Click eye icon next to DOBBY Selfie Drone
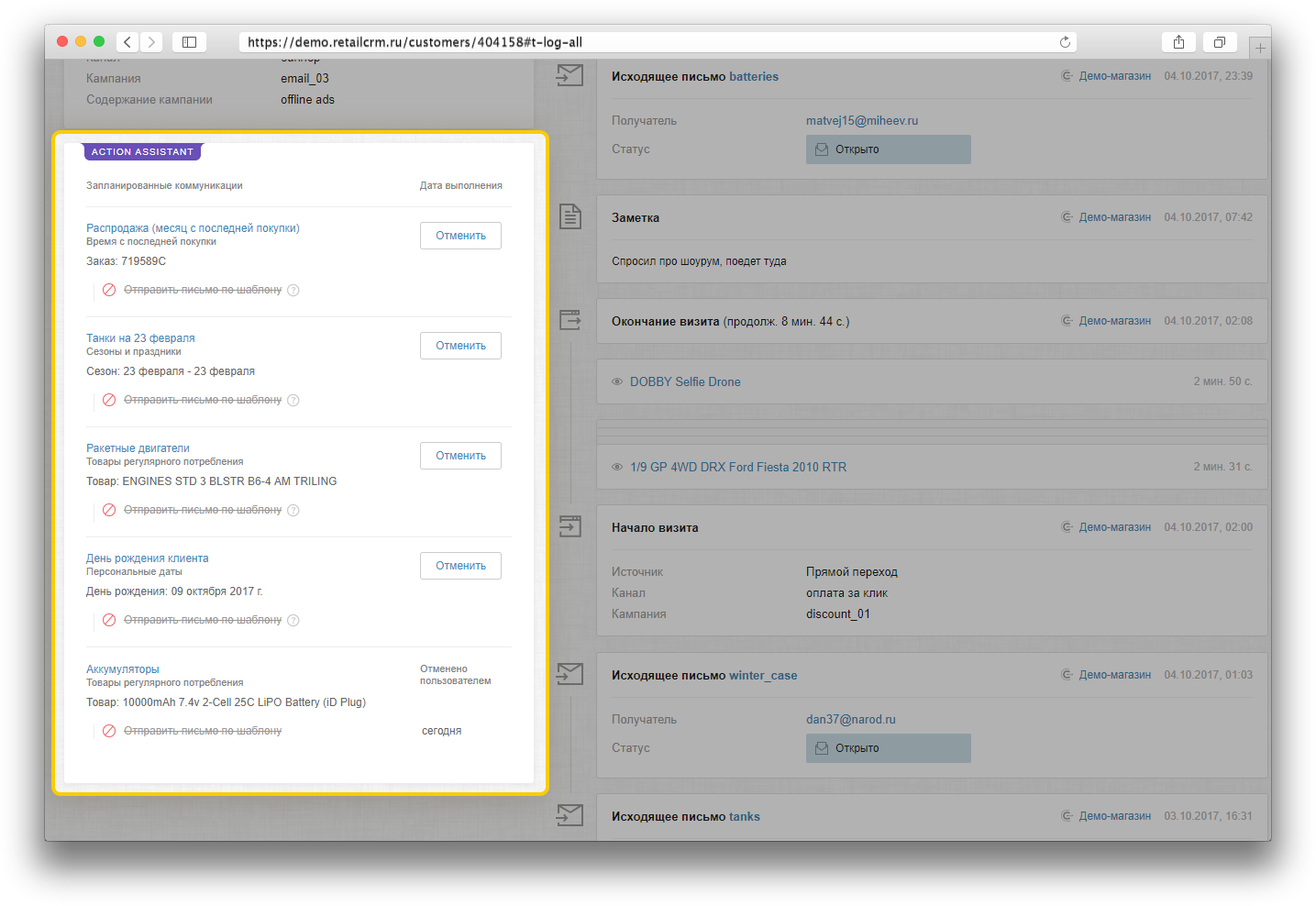Viewport: 1316px width, 906px height. (617, 381)
